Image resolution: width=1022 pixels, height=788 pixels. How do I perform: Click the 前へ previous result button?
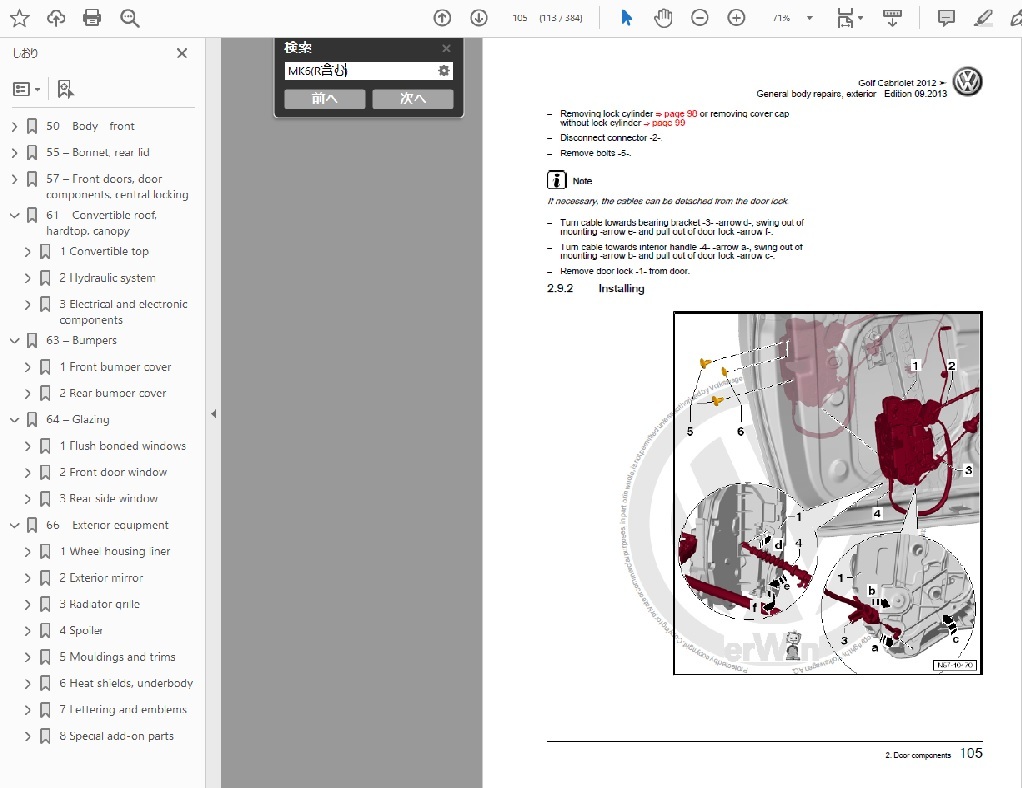coord(325,98)
